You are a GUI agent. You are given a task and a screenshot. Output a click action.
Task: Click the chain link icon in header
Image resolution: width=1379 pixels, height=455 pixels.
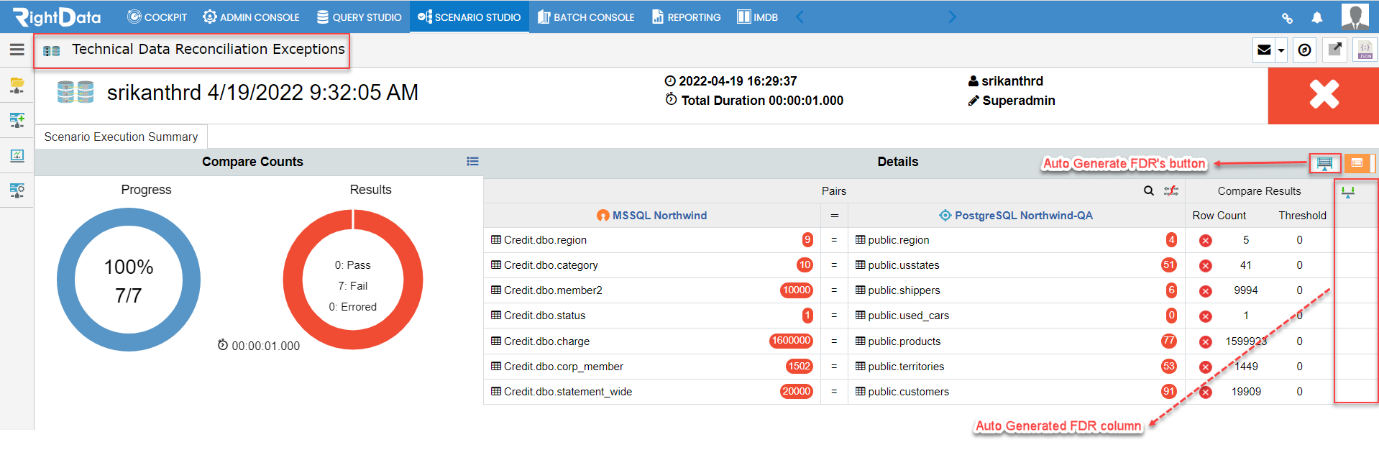(x=1288, y=18)
